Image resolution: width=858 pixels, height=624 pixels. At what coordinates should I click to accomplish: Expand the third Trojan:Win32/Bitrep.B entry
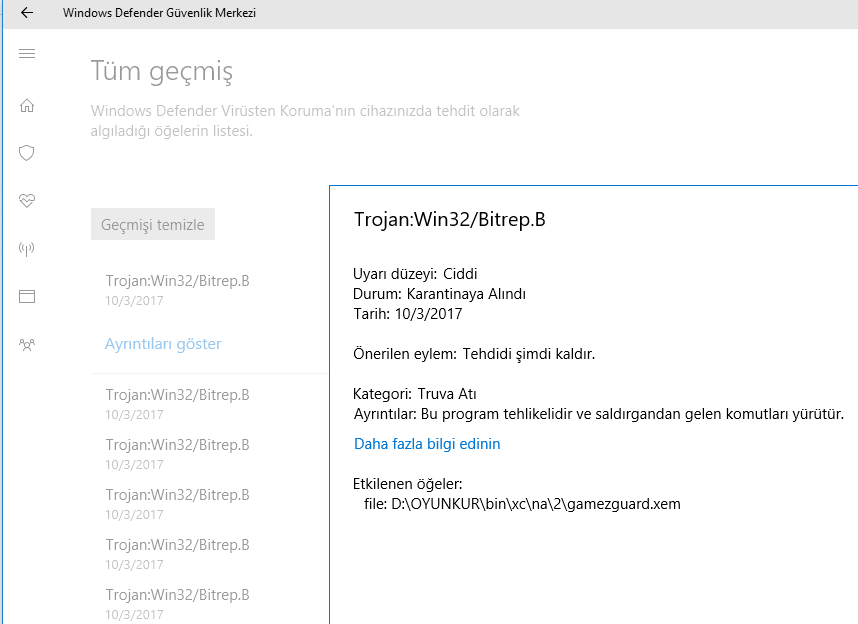click(177, 454)
